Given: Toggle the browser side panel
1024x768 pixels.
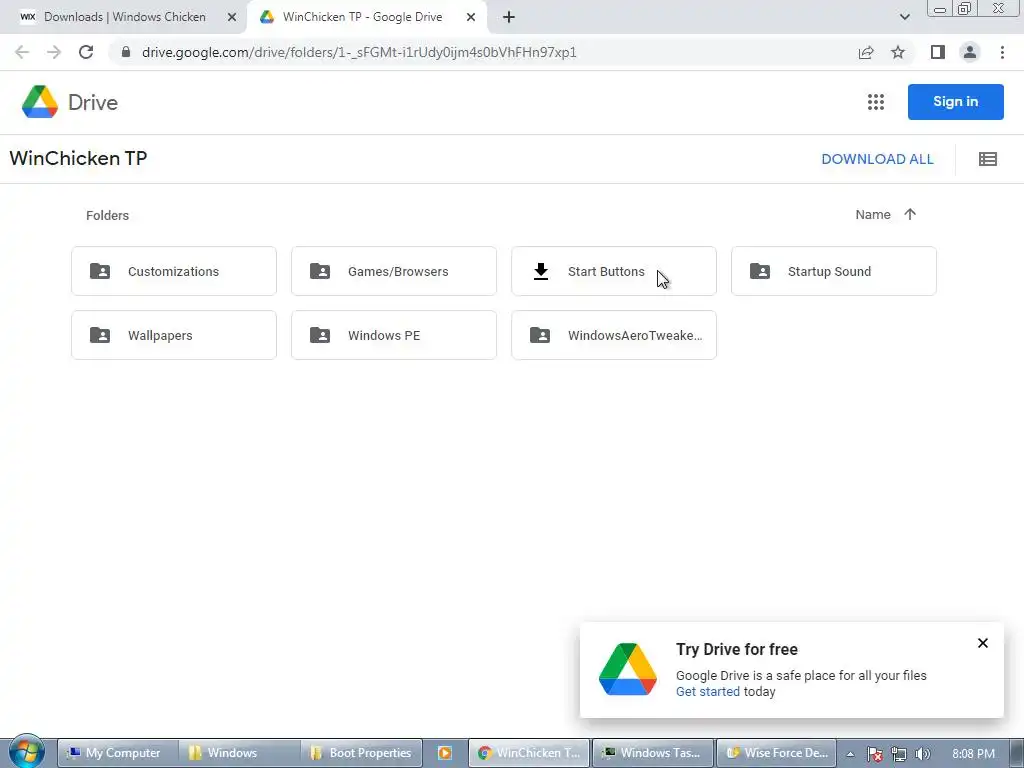Looking at the screenshot, I should coord(938,52).
